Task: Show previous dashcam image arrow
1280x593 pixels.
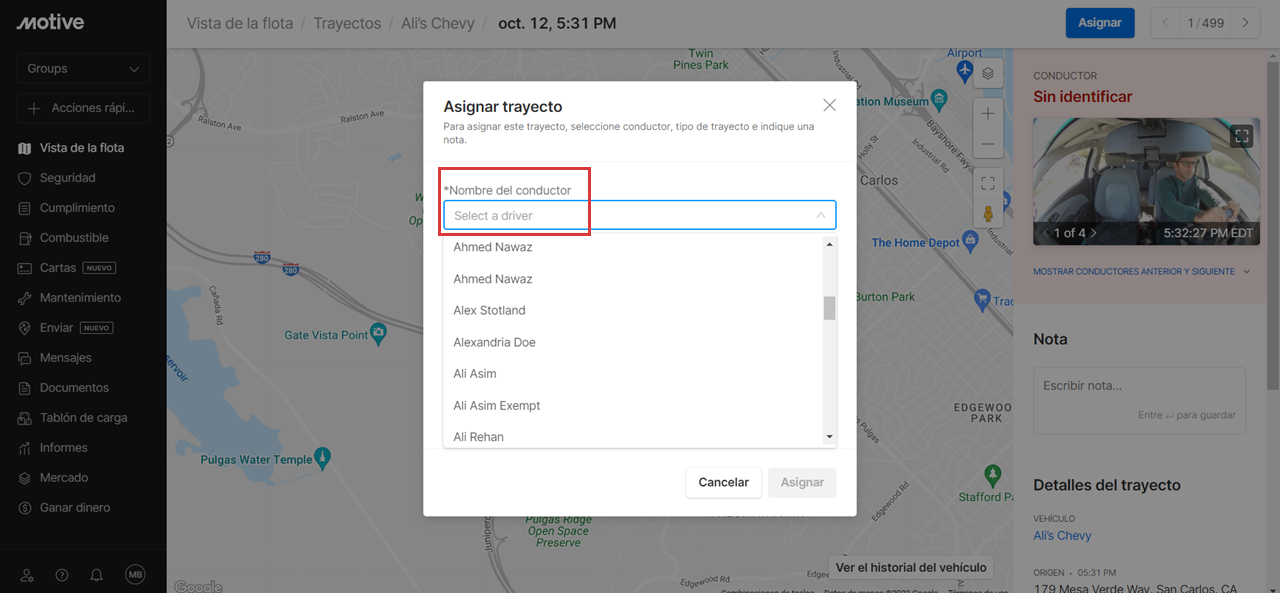Action: 1045,233
